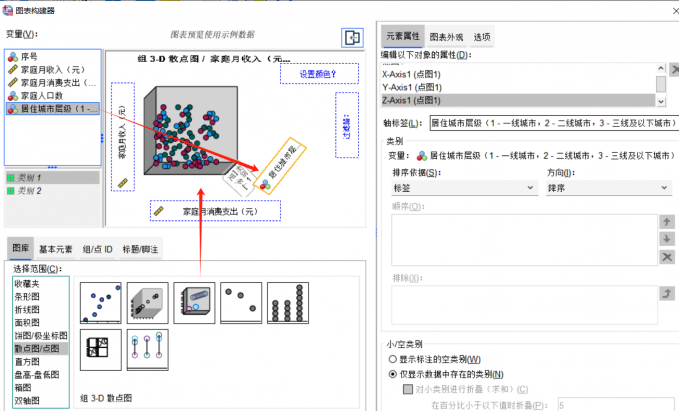Screen dimensions: 679x411
Task: Select the grouped 3-D scatter plot thumbnail
Action: point(194,303)
